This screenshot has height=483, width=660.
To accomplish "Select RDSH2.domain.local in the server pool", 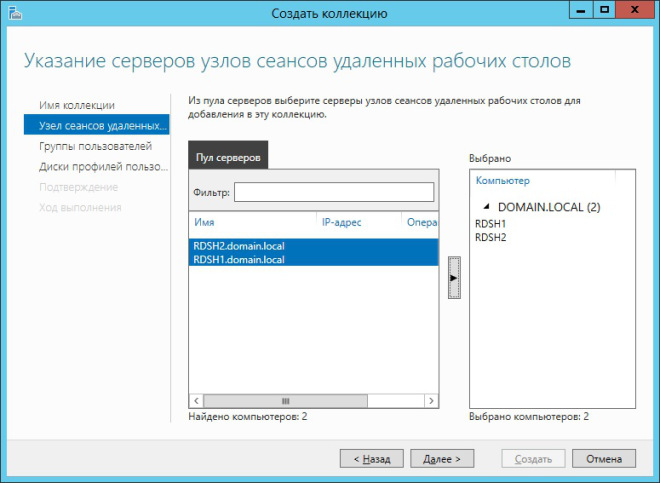I will tap(240, 245).
